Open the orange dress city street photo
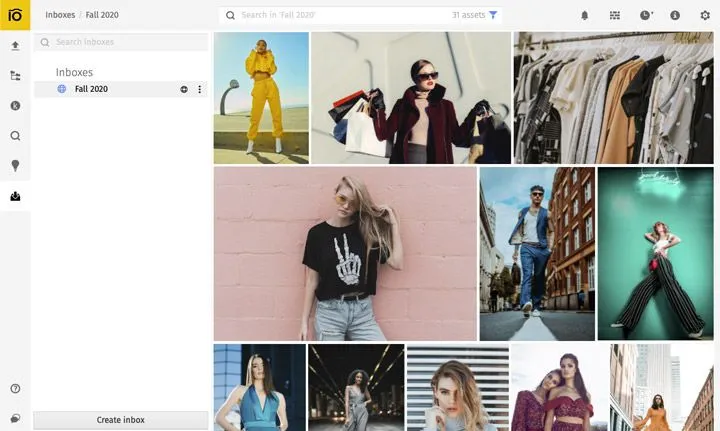 coord(662,387)
